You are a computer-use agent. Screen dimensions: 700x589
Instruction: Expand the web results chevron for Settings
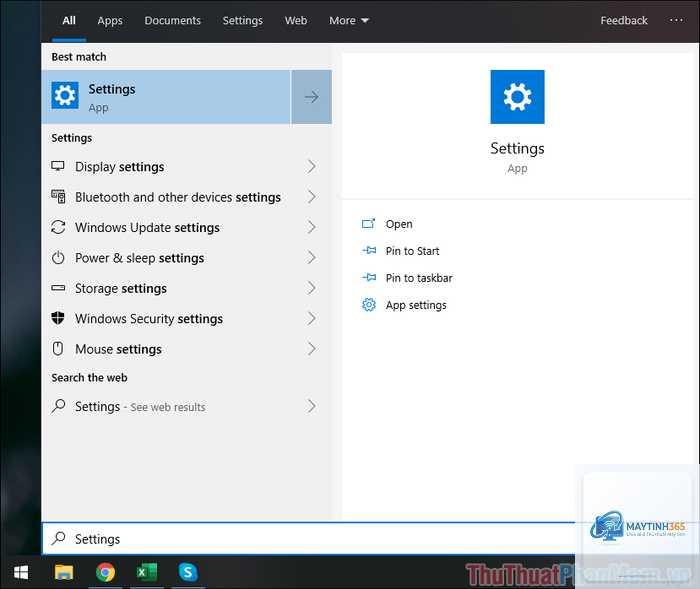point(312,406)
